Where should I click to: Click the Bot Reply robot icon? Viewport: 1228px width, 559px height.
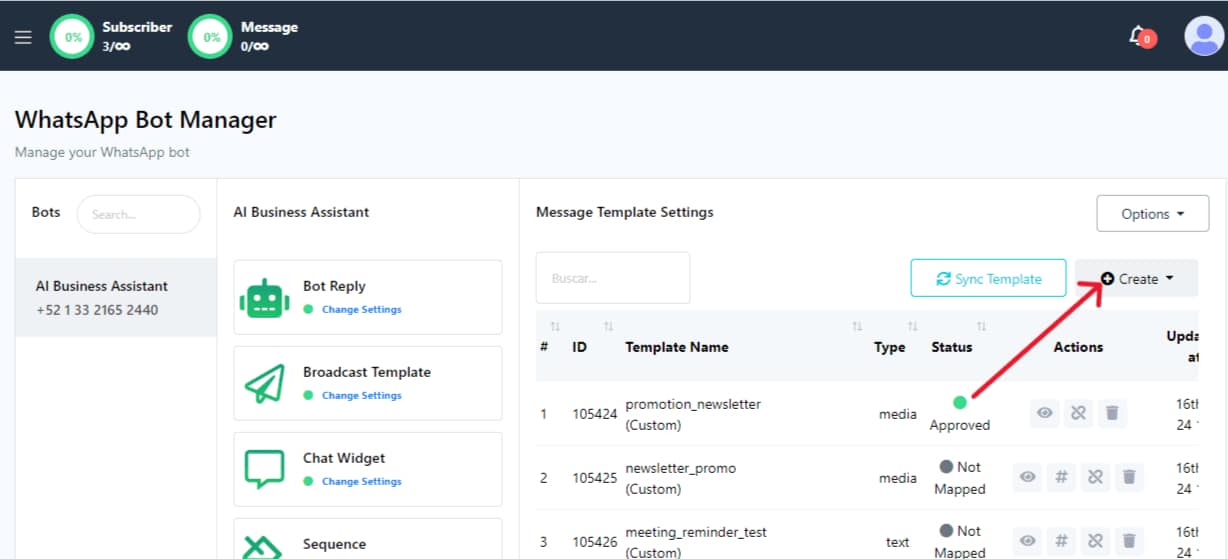265,298
